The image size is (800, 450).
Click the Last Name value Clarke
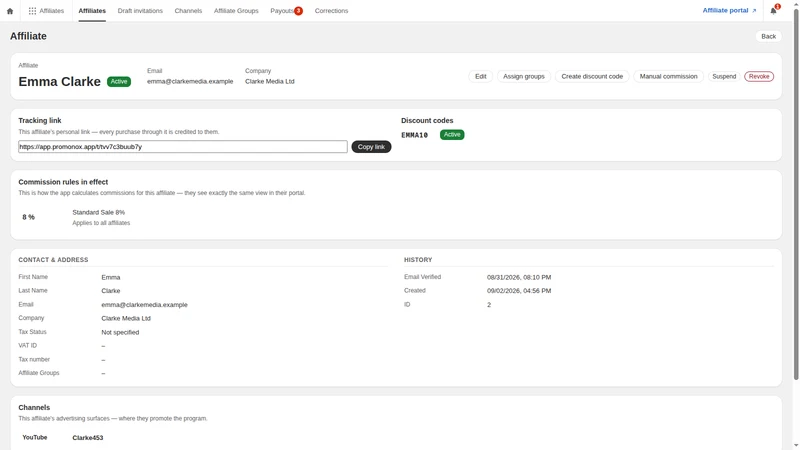[111, 291]
